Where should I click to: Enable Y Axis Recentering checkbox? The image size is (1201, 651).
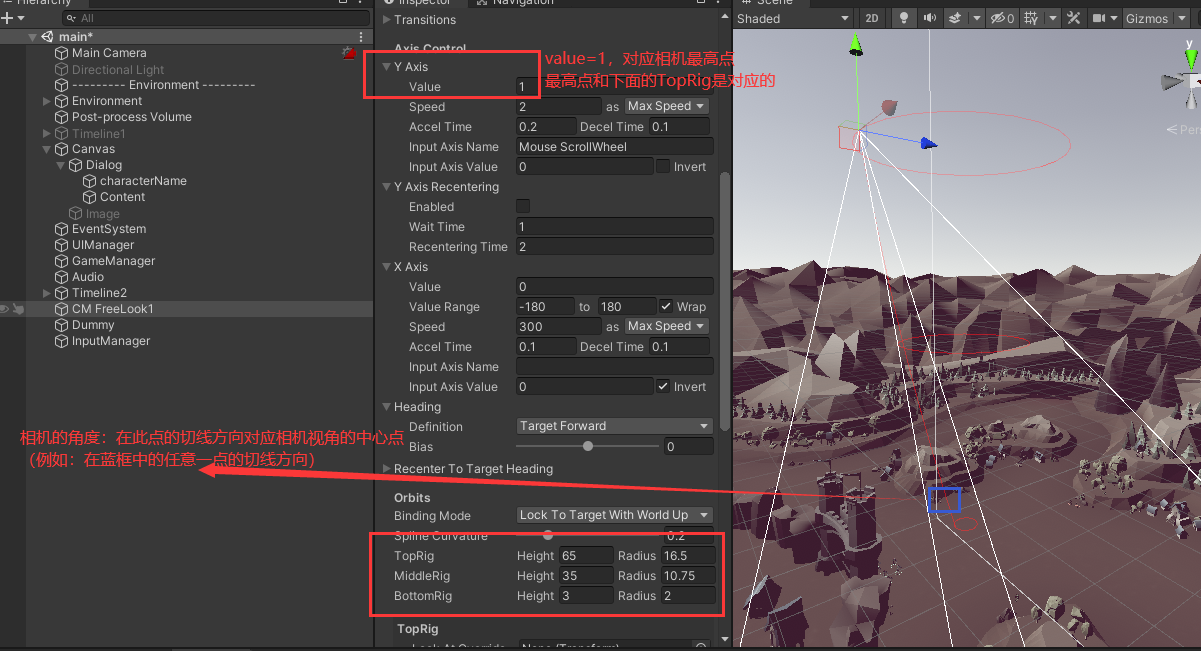point(522,206)
